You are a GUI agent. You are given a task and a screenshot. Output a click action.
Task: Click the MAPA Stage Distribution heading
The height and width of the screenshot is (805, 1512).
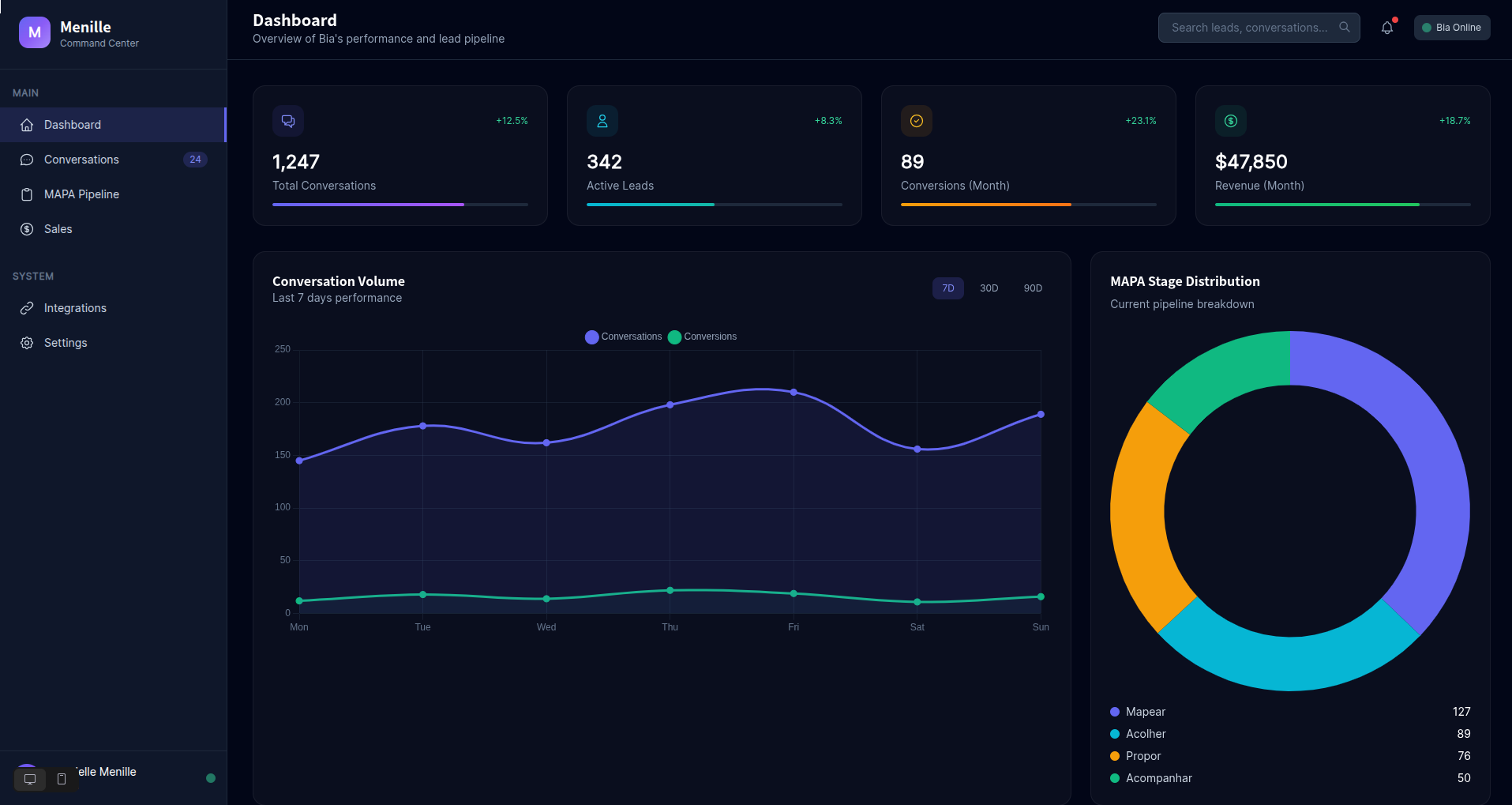[x=1185, y=281]
